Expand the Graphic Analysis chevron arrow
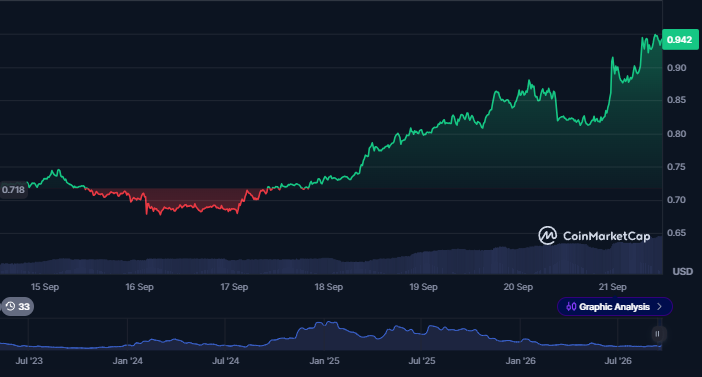 [659, 307]
